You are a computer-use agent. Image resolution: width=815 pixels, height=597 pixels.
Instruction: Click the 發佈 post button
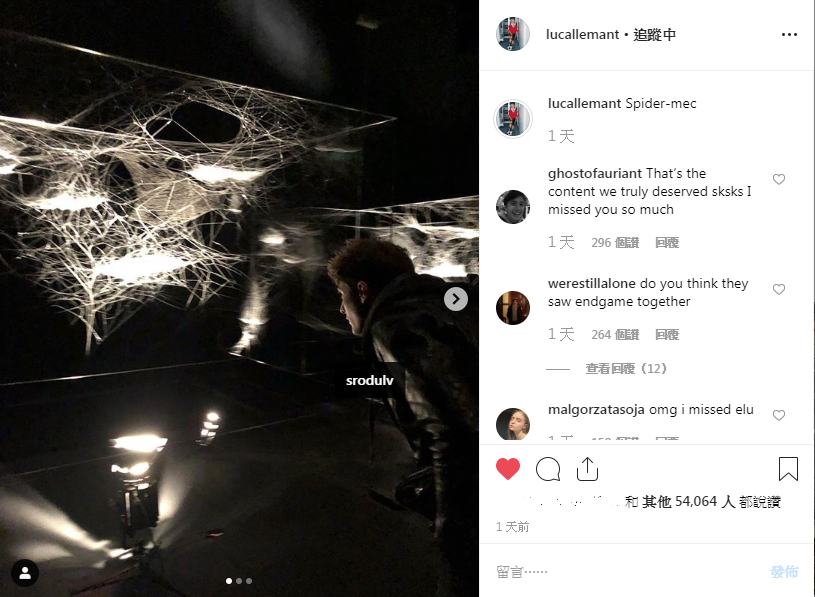pos(784,572)
